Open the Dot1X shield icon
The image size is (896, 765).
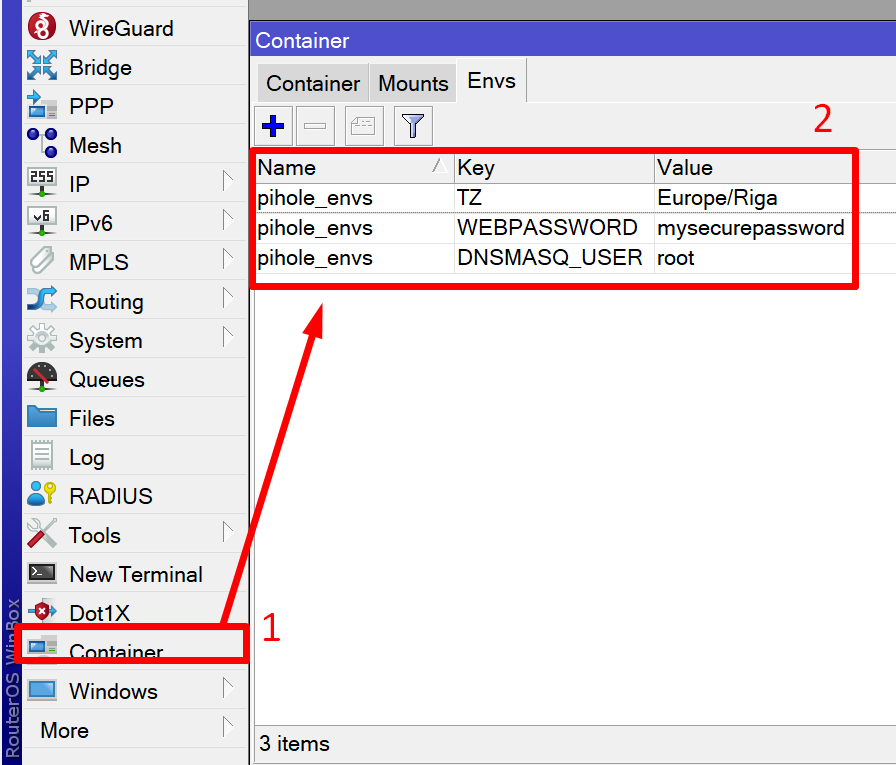pos(42,612)
